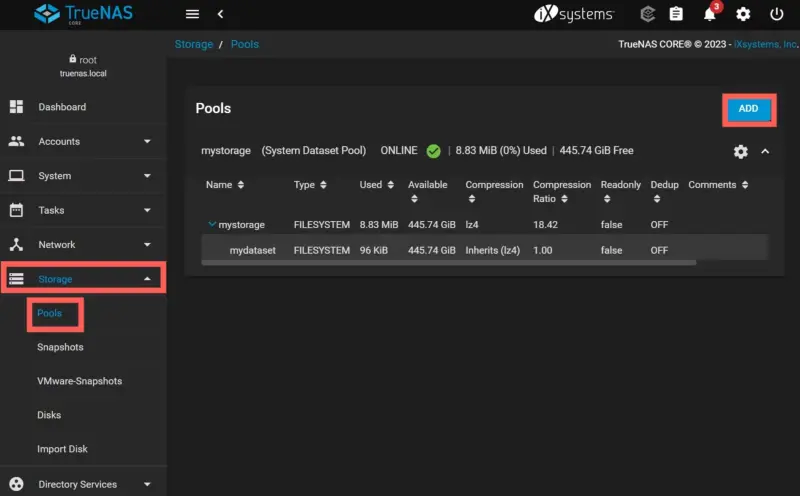
Task: Sort by Name column arrows
Action: point(241,185)
